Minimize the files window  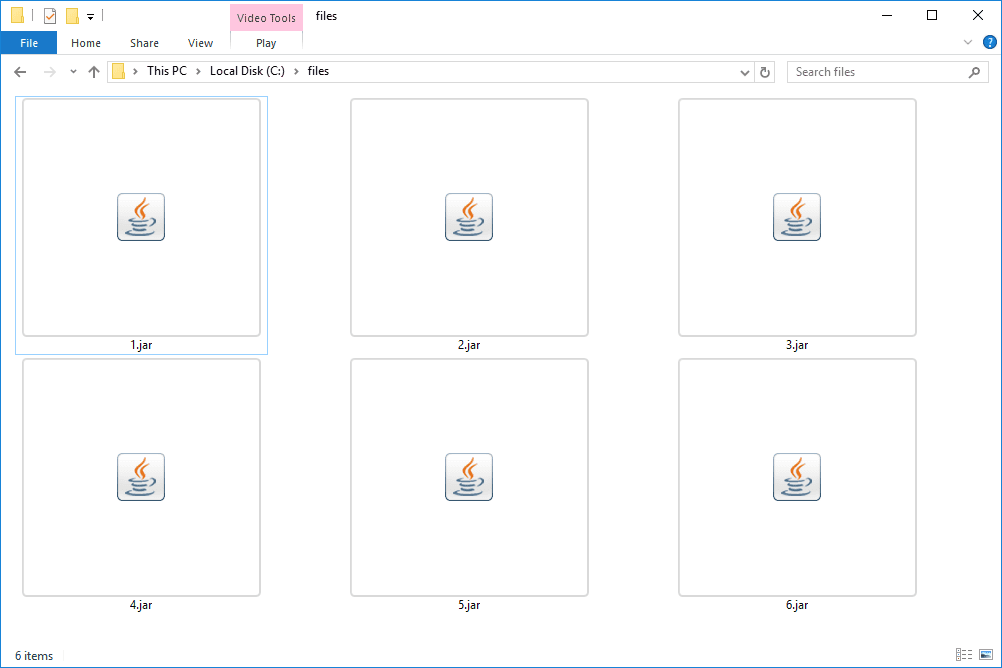[x=886, y=15]
